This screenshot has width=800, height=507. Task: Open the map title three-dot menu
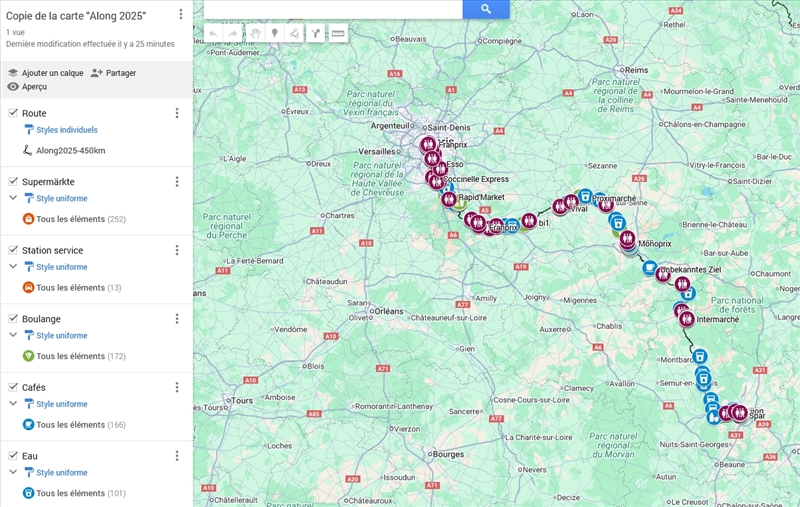tap(180, 15)
